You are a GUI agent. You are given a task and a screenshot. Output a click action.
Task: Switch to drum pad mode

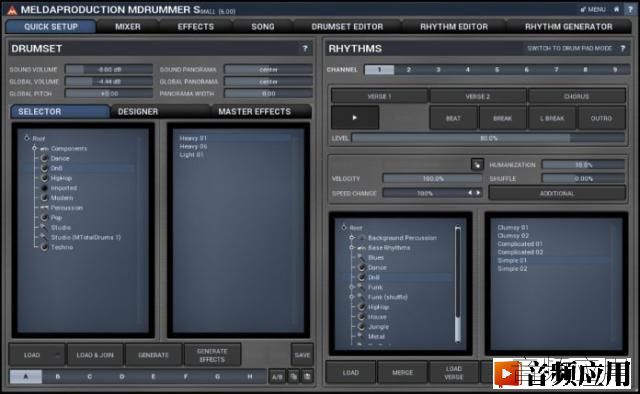point(569,49)
